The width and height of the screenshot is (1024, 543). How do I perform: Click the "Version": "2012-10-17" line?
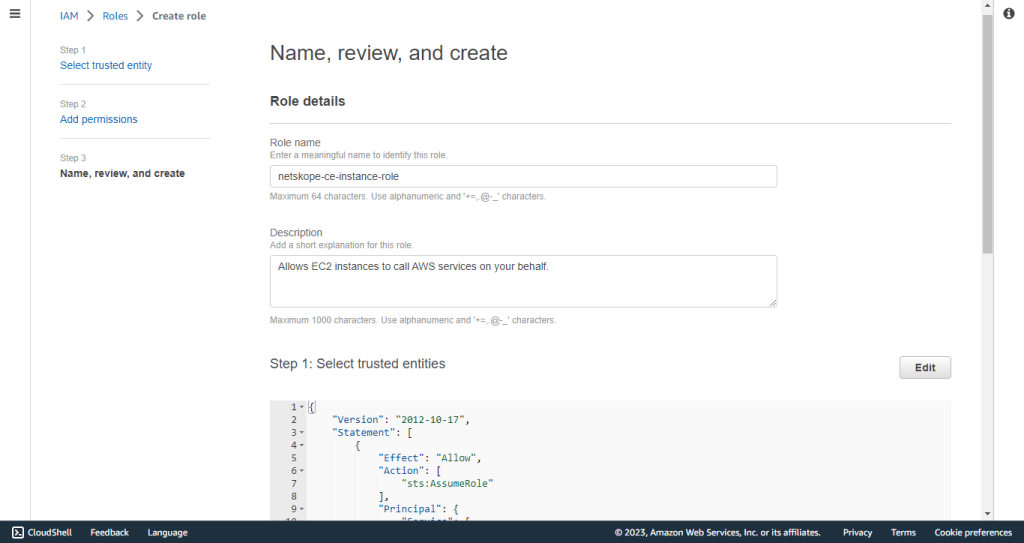click(x=400, y=420)
